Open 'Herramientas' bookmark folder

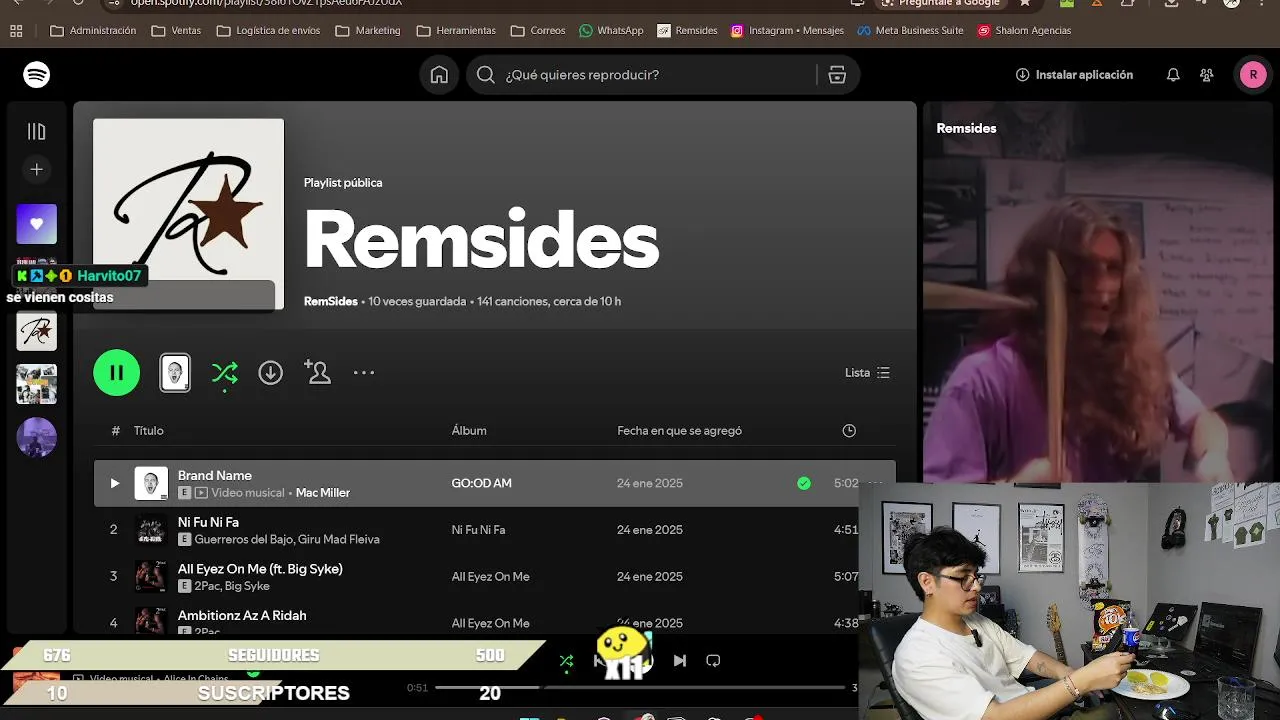coord(456,31)
